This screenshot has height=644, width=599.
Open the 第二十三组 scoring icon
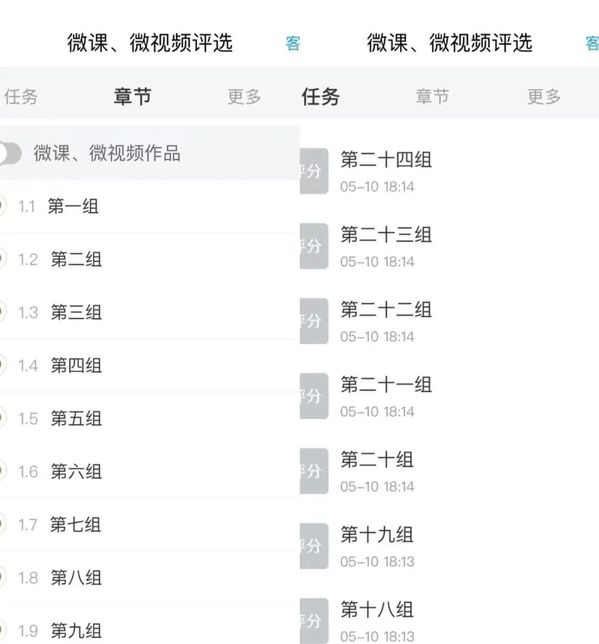[314, 246]
